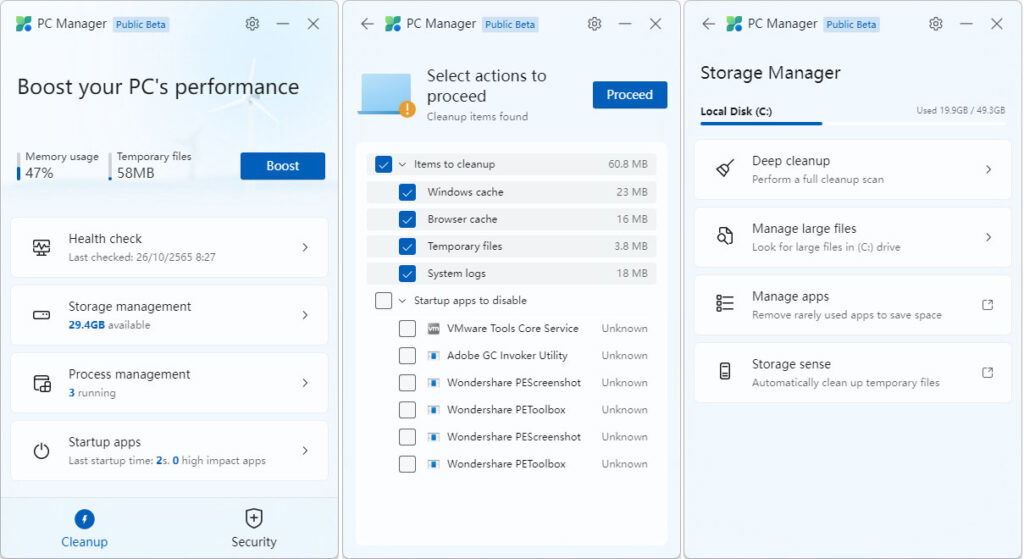The width and height of the screenshot is (1024, 559).
Task: Click Public Beta badge in Storage Manager window
Action: click(x=851, y=25)
